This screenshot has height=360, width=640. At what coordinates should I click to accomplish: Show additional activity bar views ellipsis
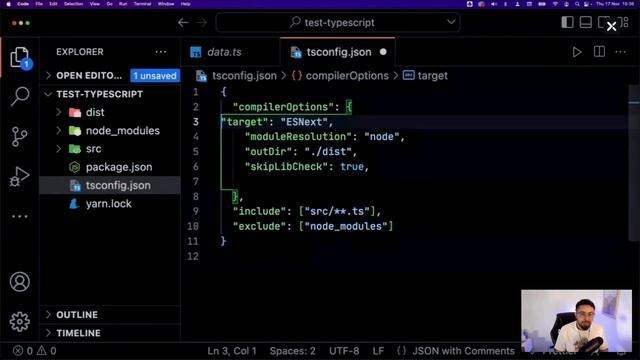20,216
